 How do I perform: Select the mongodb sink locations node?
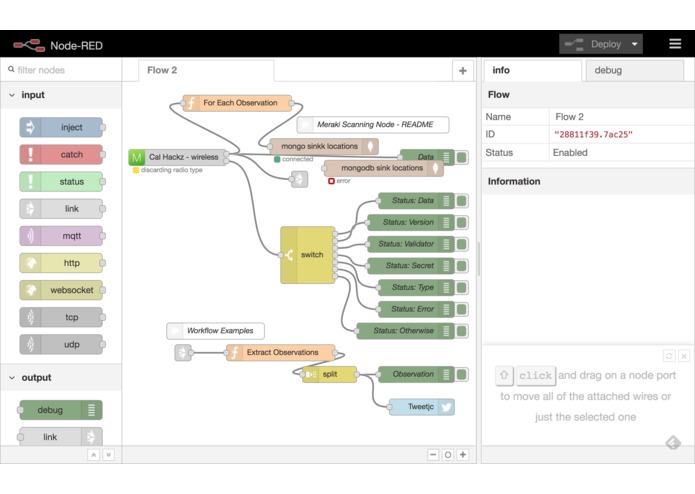point(384,168)
